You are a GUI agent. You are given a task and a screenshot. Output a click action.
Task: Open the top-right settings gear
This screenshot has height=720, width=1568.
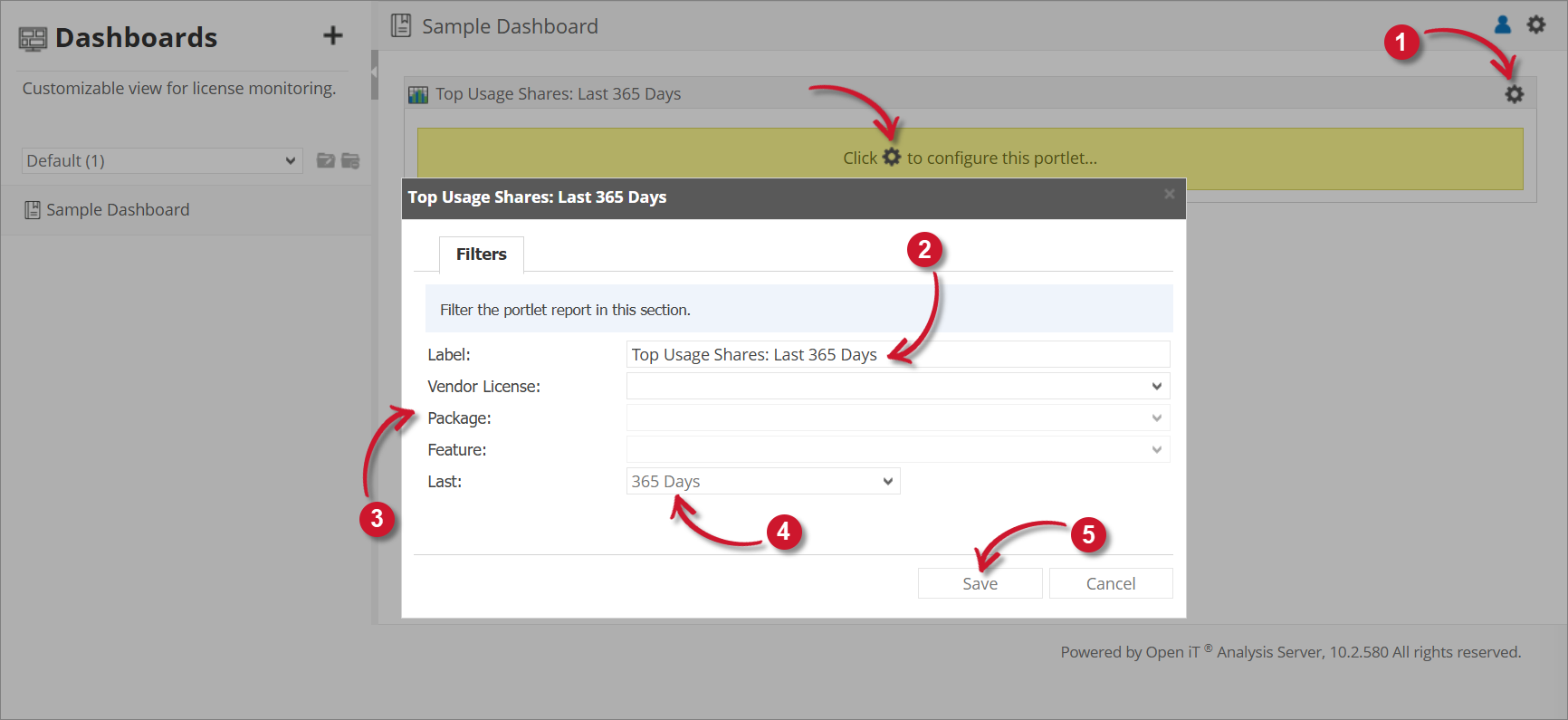coord(1536,24)
